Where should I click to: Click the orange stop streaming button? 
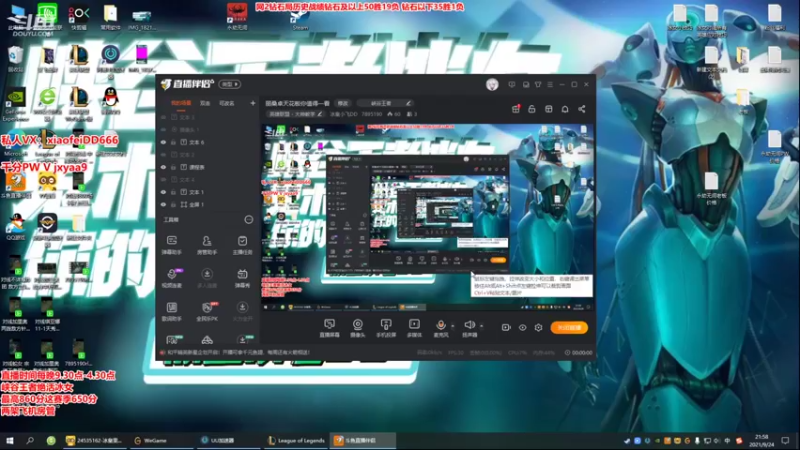point(569,328)
